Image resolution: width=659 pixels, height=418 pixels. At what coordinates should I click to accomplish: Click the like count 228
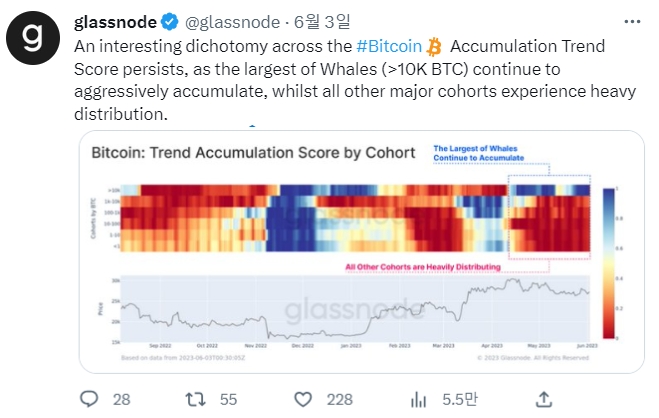point(340,399)
